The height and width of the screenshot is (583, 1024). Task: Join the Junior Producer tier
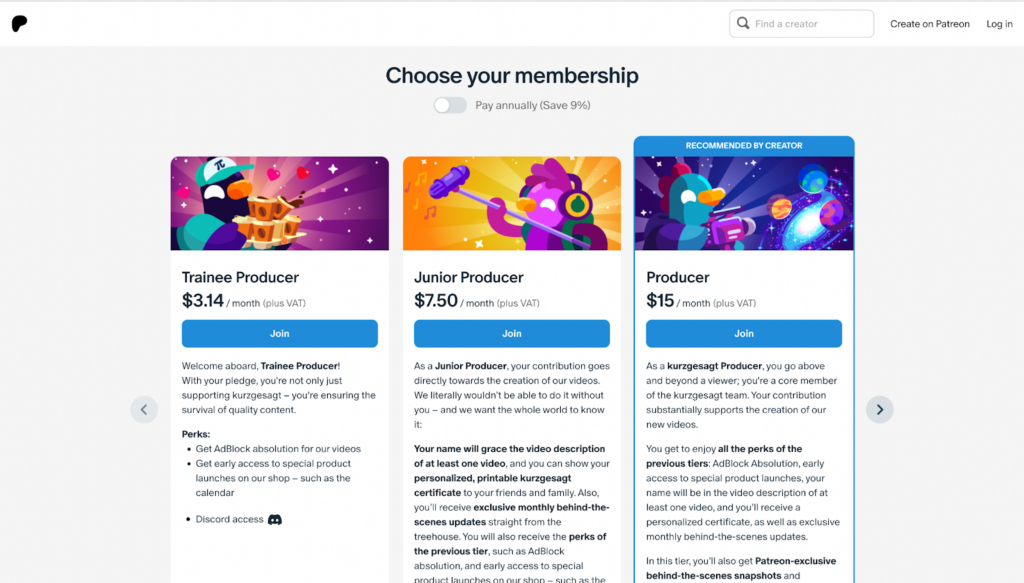511,334
